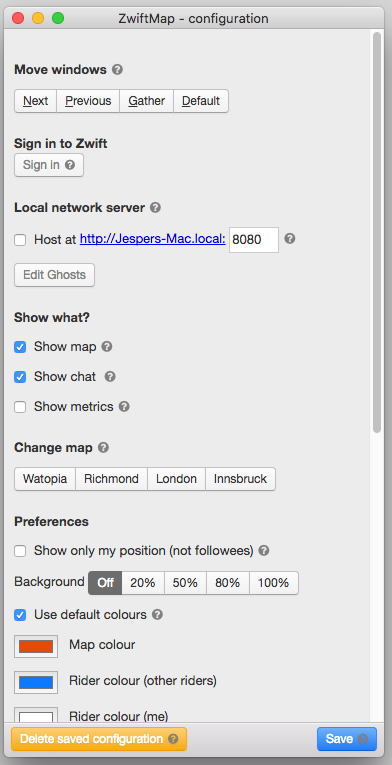Open Rider colour (me) white swatch

click(36, 715)
